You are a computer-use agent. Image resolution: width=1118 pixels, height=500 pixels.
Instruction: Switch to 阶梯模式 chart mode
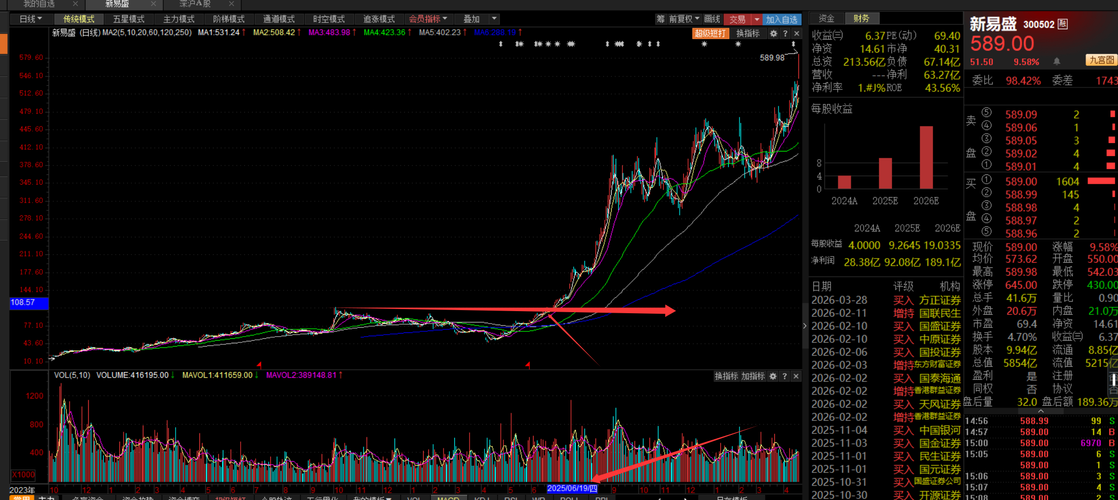click(229, 19)
